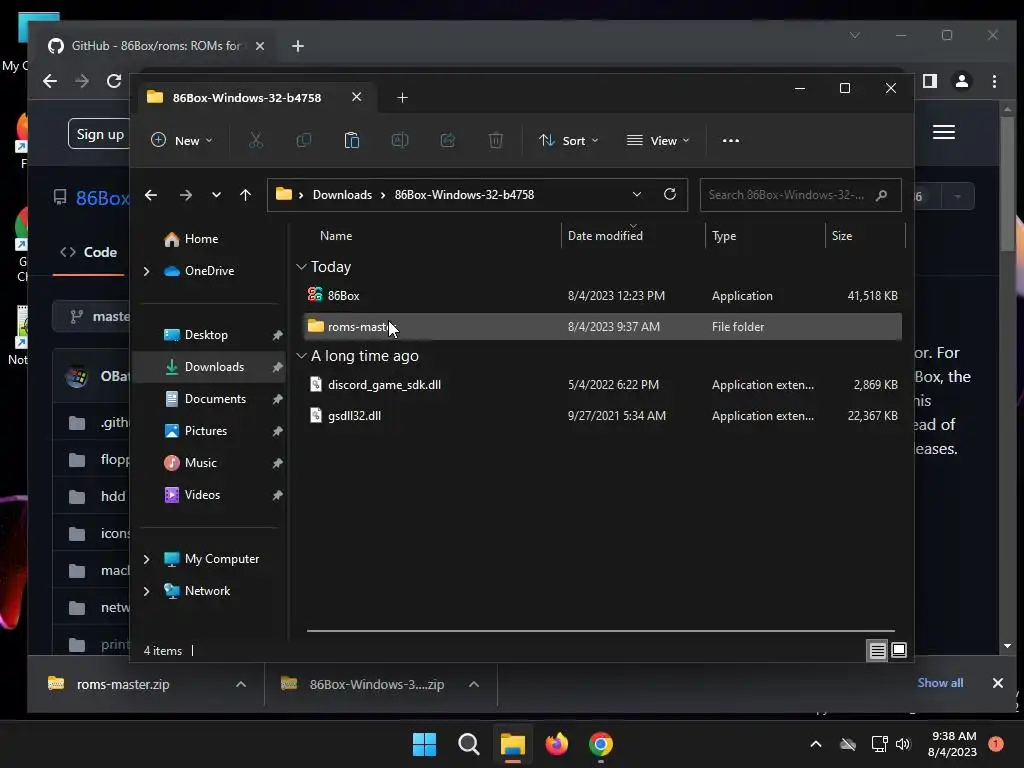Open Firefox from the taskbar

click(x=556, y=744)
